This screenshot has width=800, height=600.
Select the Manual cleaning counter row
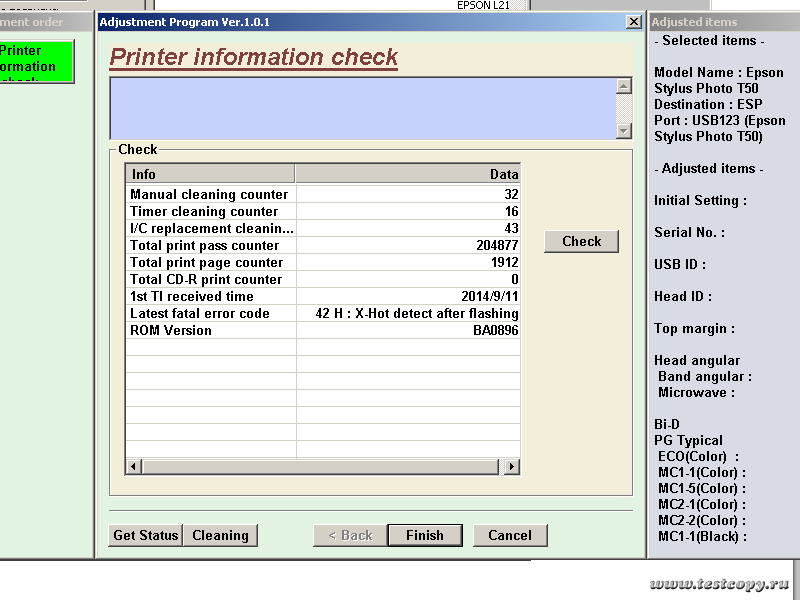[x=209, y=195]
